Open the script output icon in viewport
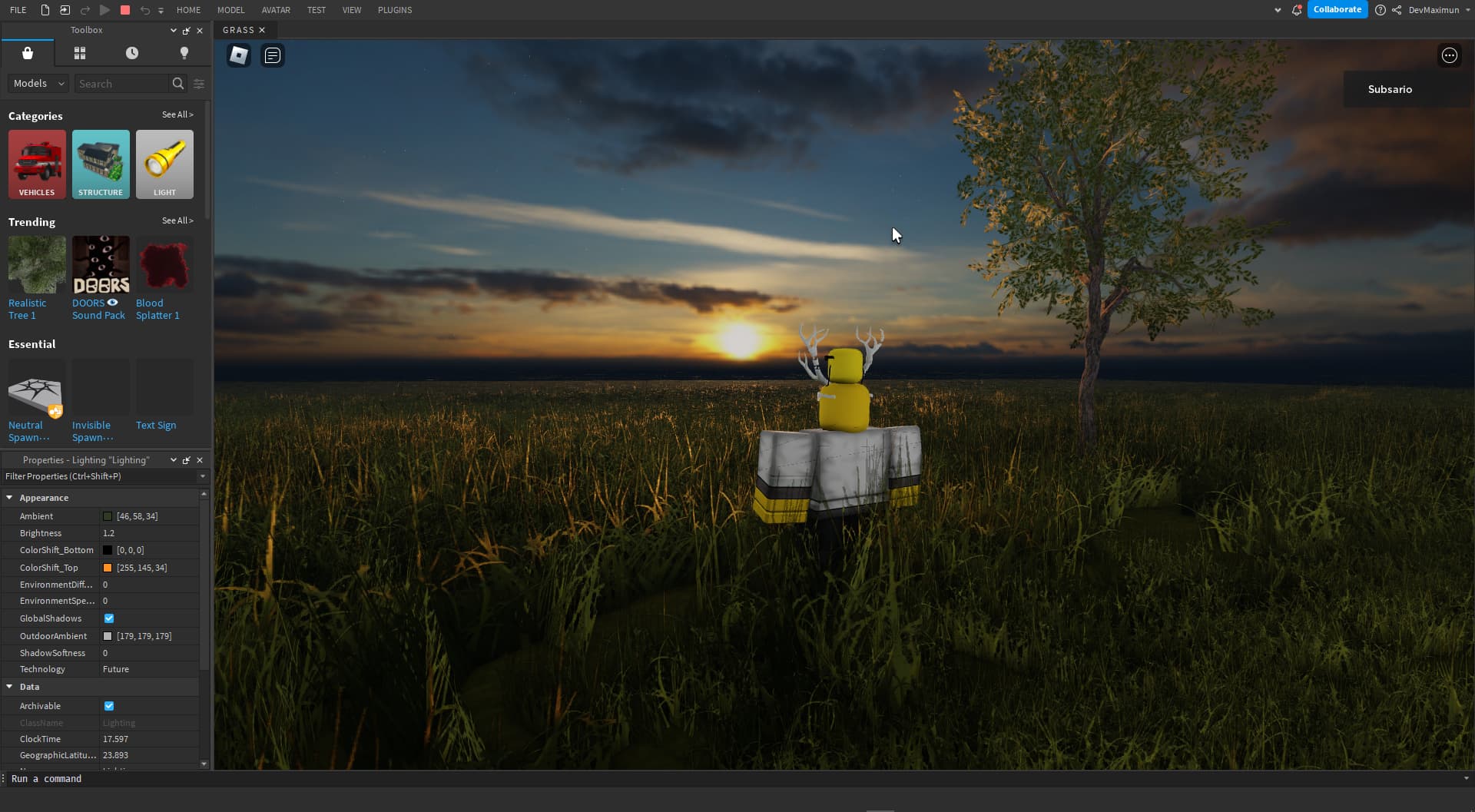The image size is (1475, 812). tap(271, 55)
